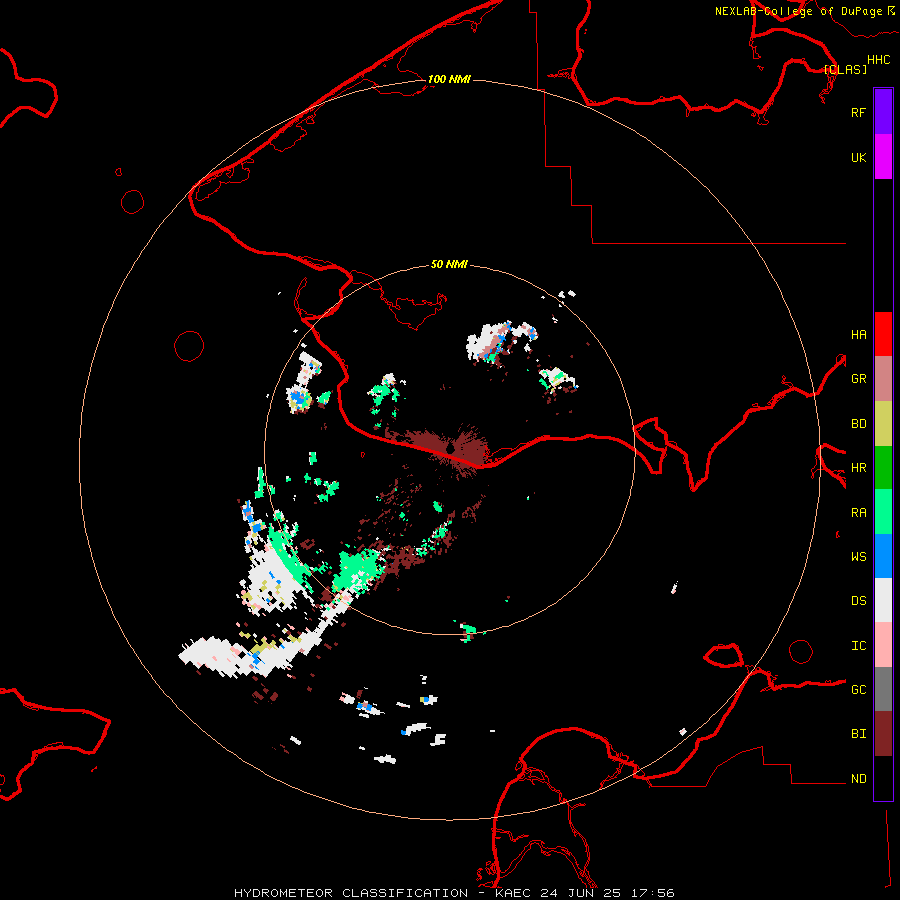Click the BI legend label

858,734
